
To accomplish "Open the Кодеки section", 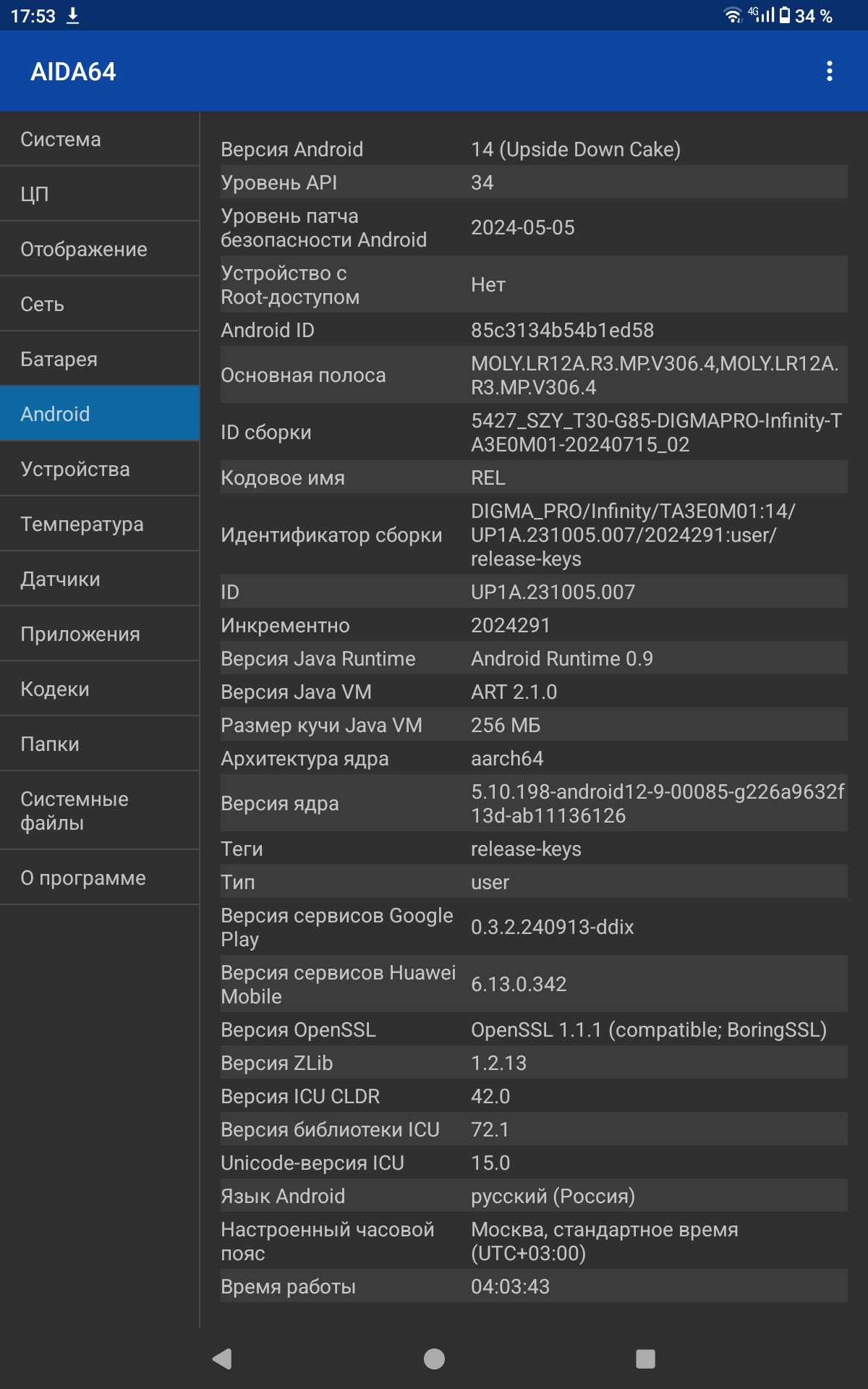I will [x=100, y=689].
